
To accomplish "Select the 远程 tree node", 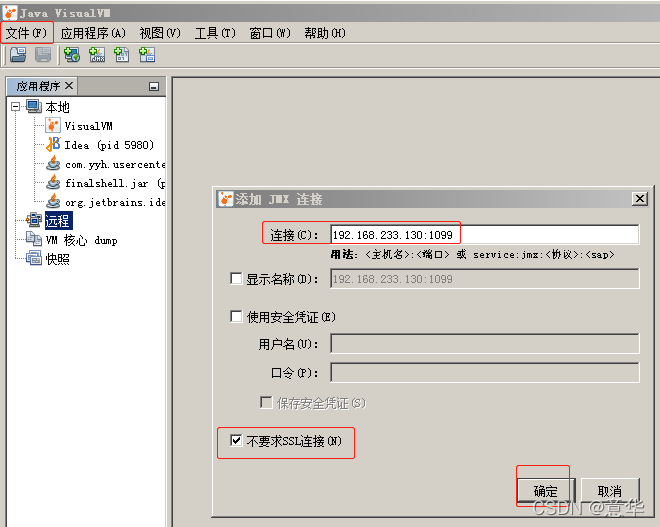I will point(59,221).
